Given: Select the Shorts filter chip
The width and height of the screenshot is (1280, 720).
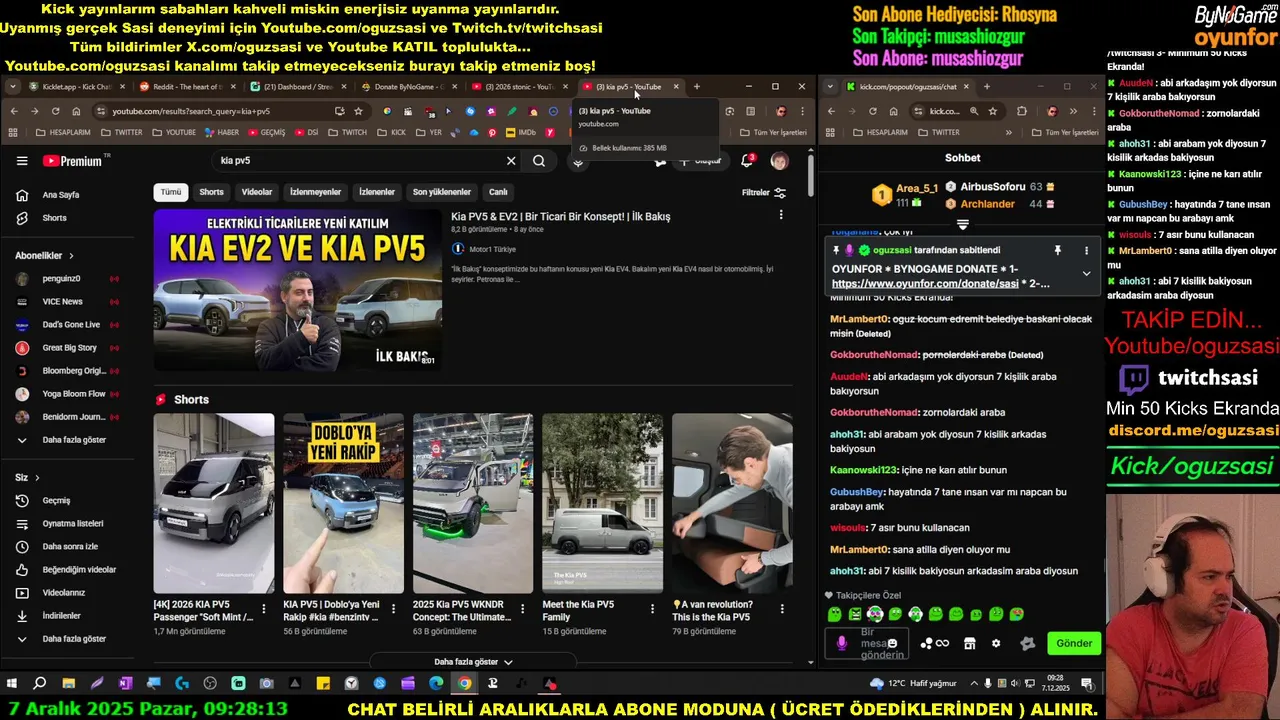Looking at the screenshot, I should coord(211,192).
